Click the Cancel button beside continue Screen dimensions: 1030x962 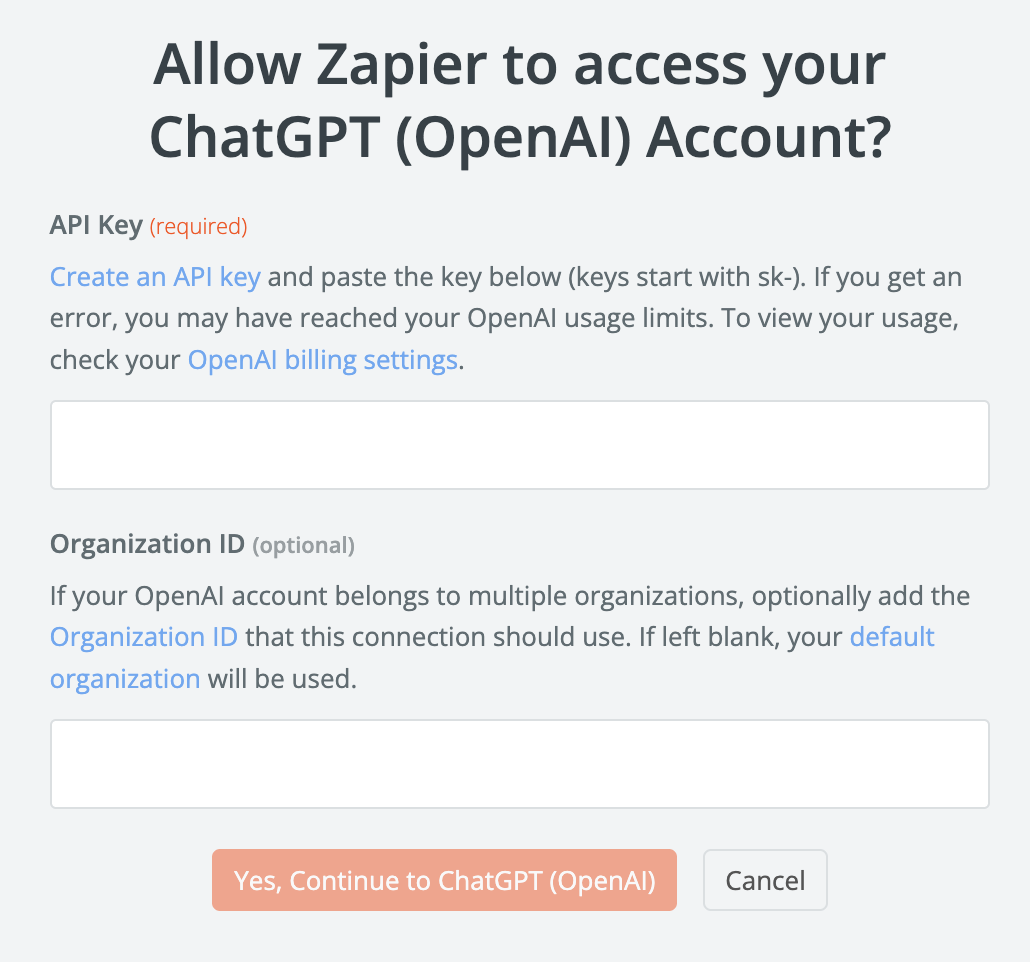764,880
